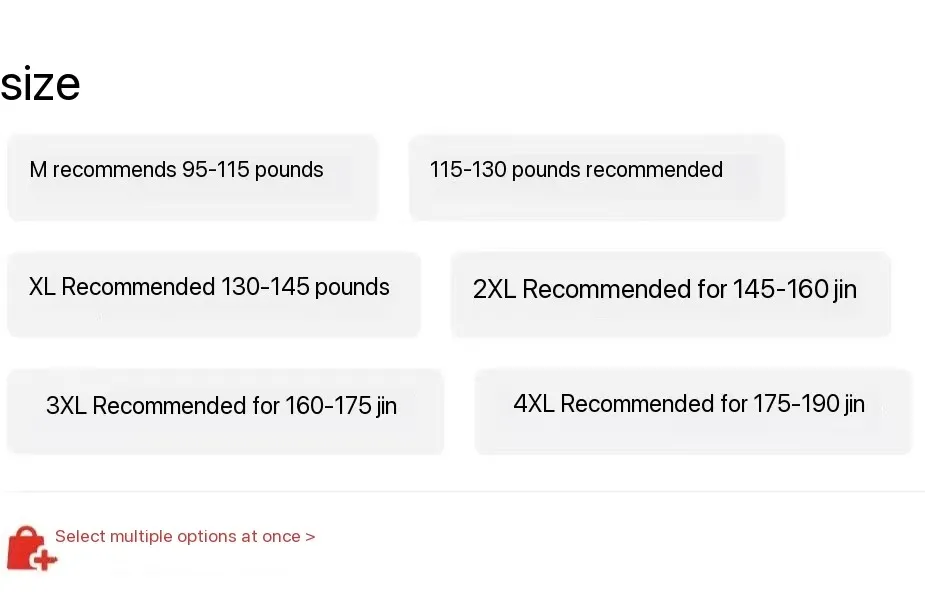Tap the bag icon to add multiple options

click(31, 548)
